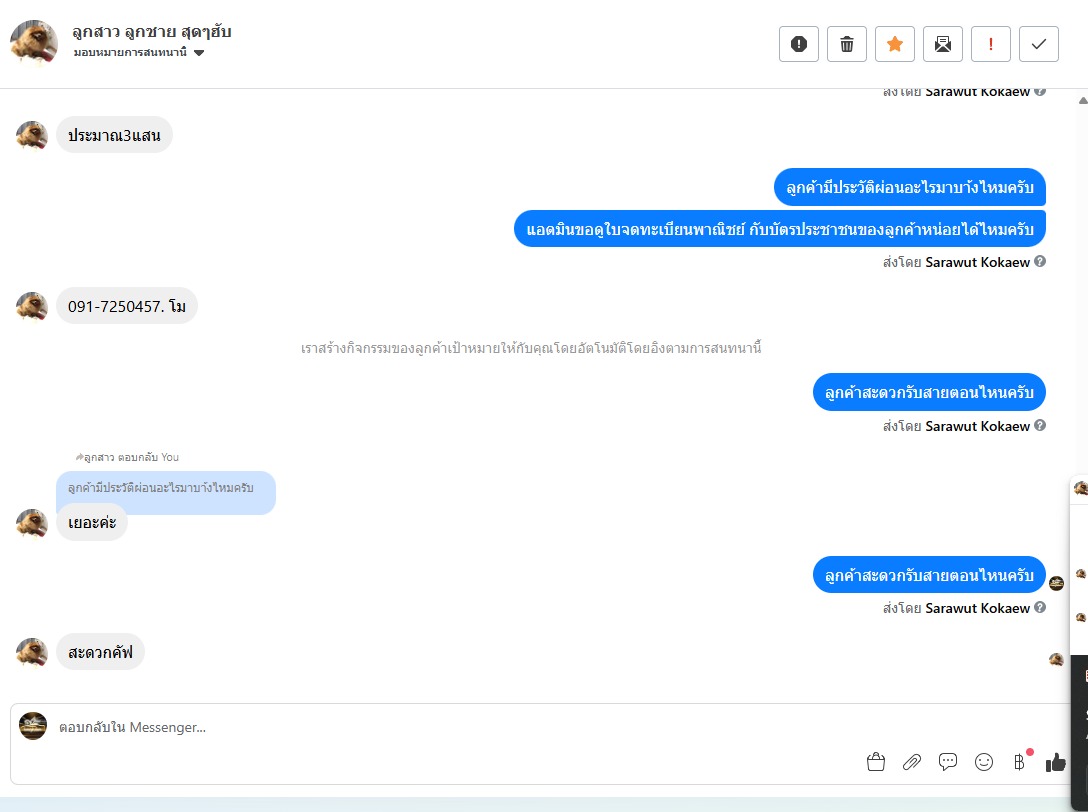Mark conversation as spam icon
Image resolution: width=1088 pixels, height=812 pixels.
tap(799, 44)
